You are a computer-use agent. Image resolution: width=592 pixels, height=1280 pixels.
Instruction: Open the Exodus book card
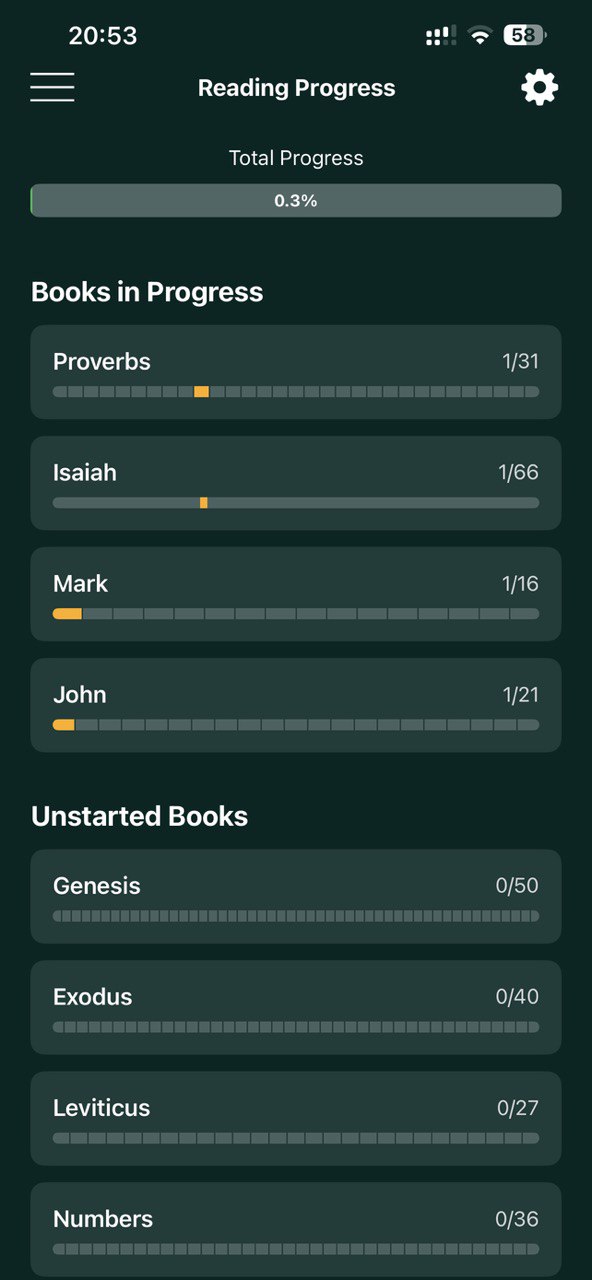point(296,1007)
